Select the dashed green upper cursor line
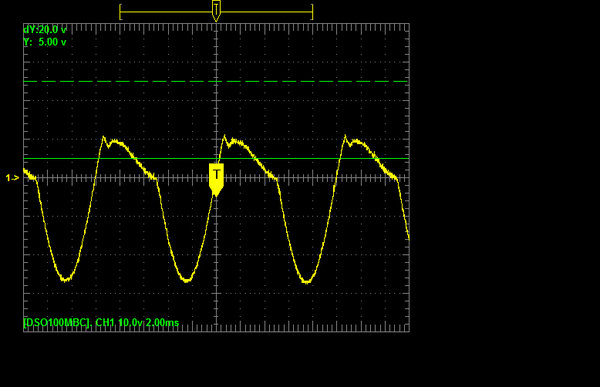Screen dimensions: 600x387 pyautogui.click(x=216, y=82)
